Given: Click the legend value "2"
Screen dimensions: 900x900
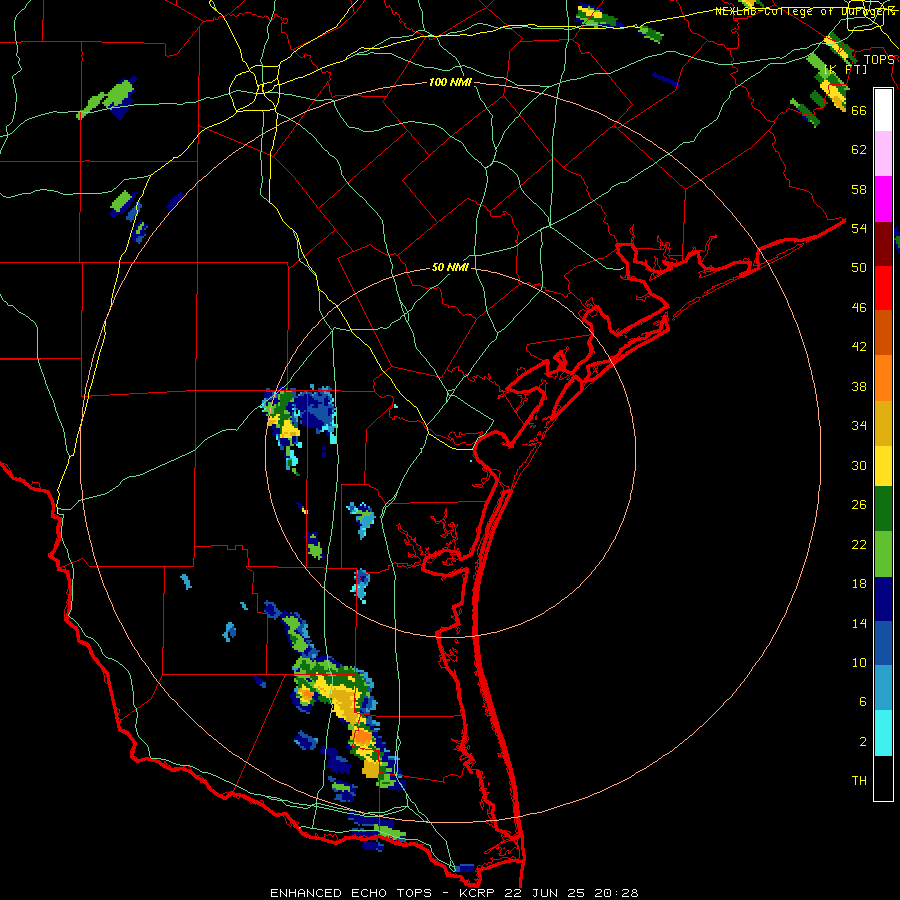Looking at the screenshot, I should pos(863,742).
